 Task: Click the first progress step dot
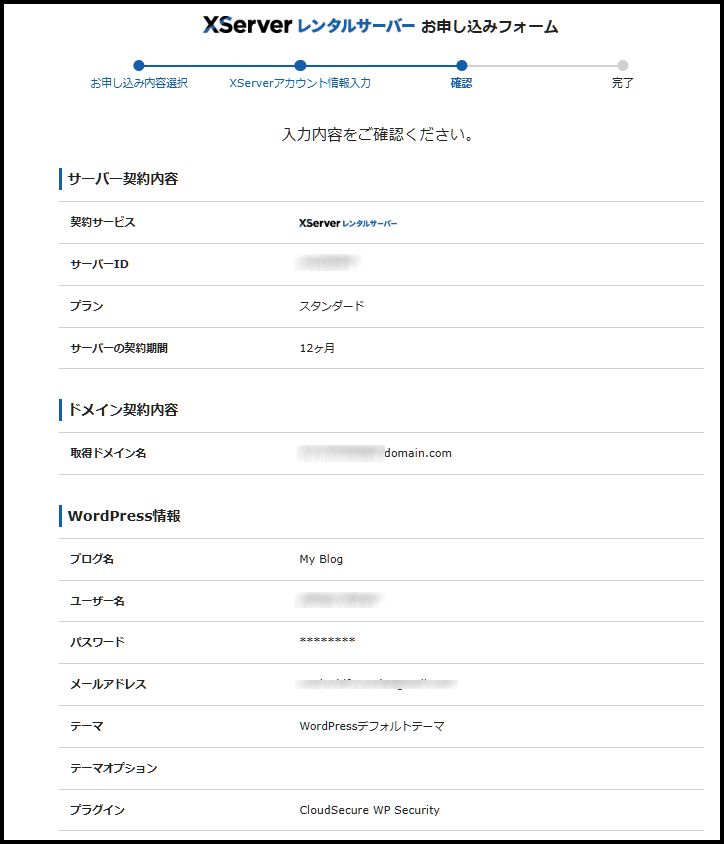tap(139, 66)
